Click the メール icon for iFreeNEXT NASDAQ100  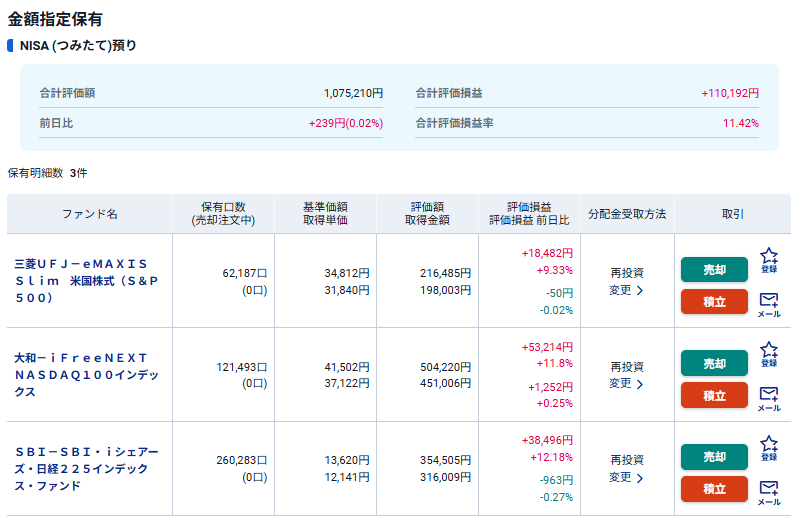point(768,398)
